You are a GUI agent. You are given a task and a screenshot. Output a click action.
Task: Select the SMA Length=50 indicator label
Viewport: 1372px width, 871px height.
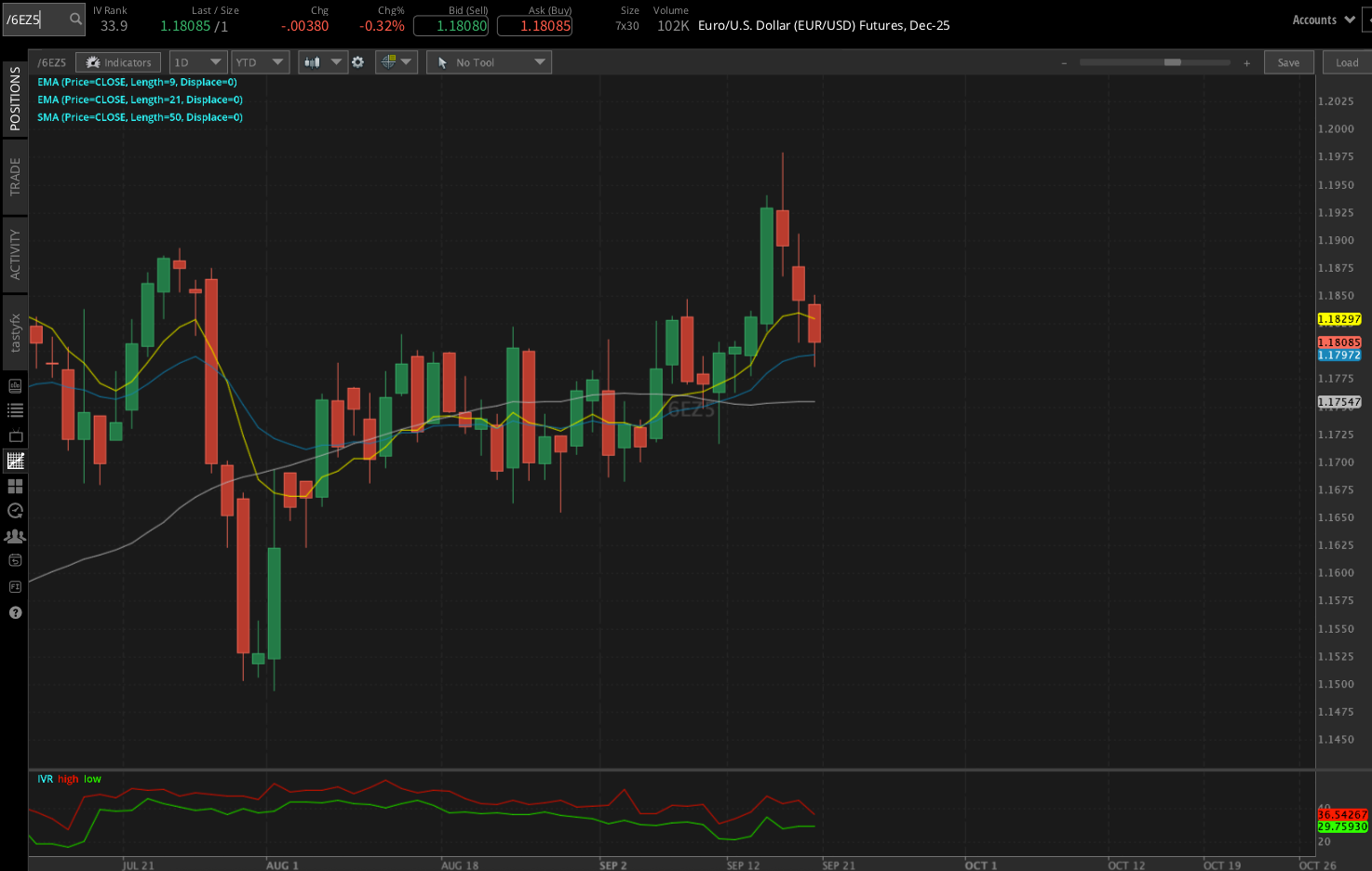(x=140, y=117)
